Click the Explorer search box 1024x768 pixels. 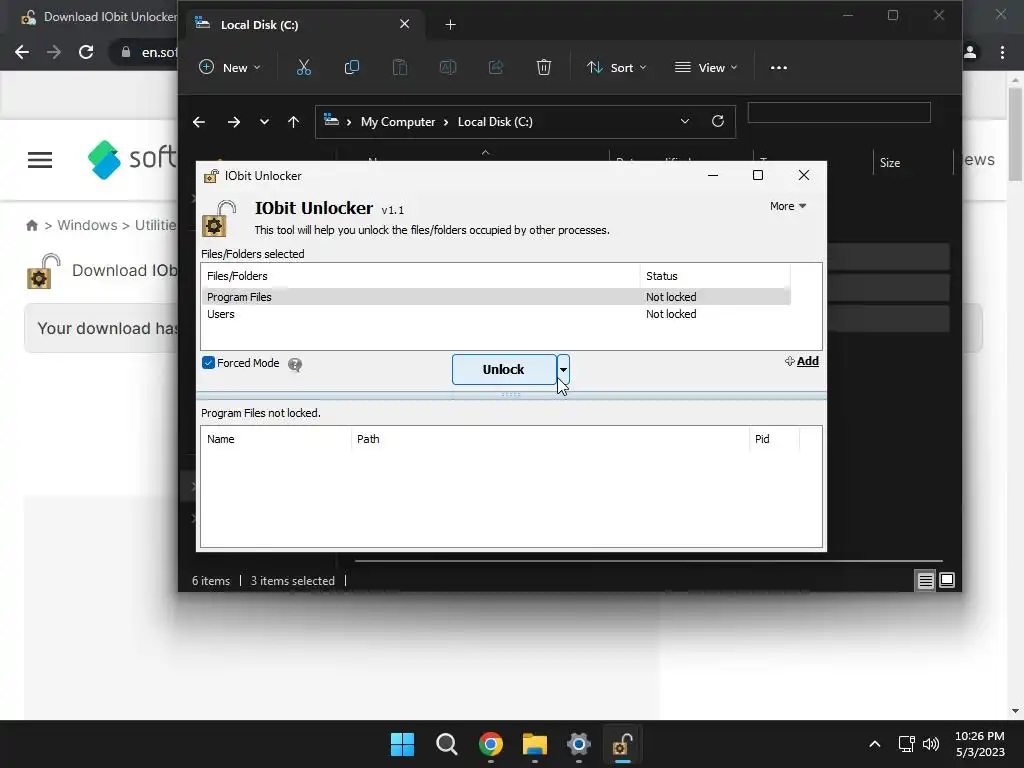click(839, 112)
